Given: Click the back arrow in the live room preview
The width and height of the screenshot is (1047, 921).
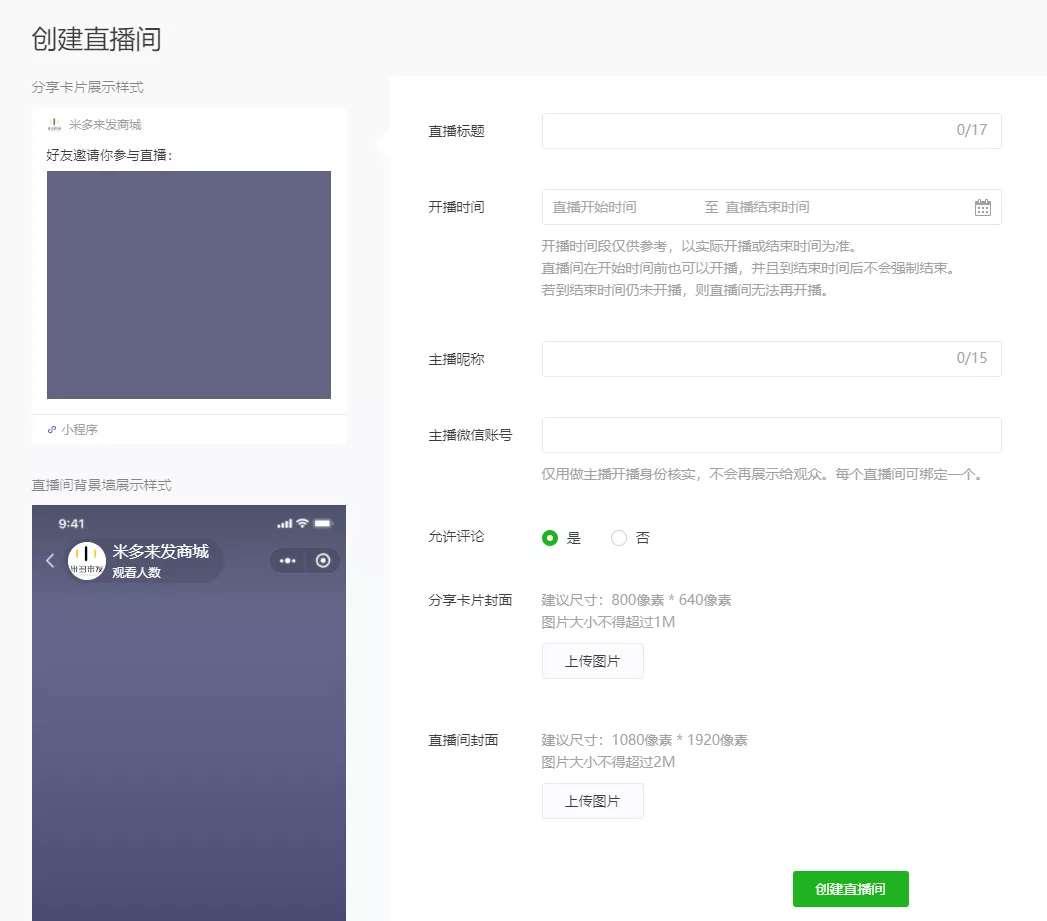Looking at the screenshot, I should click(50, 560).
